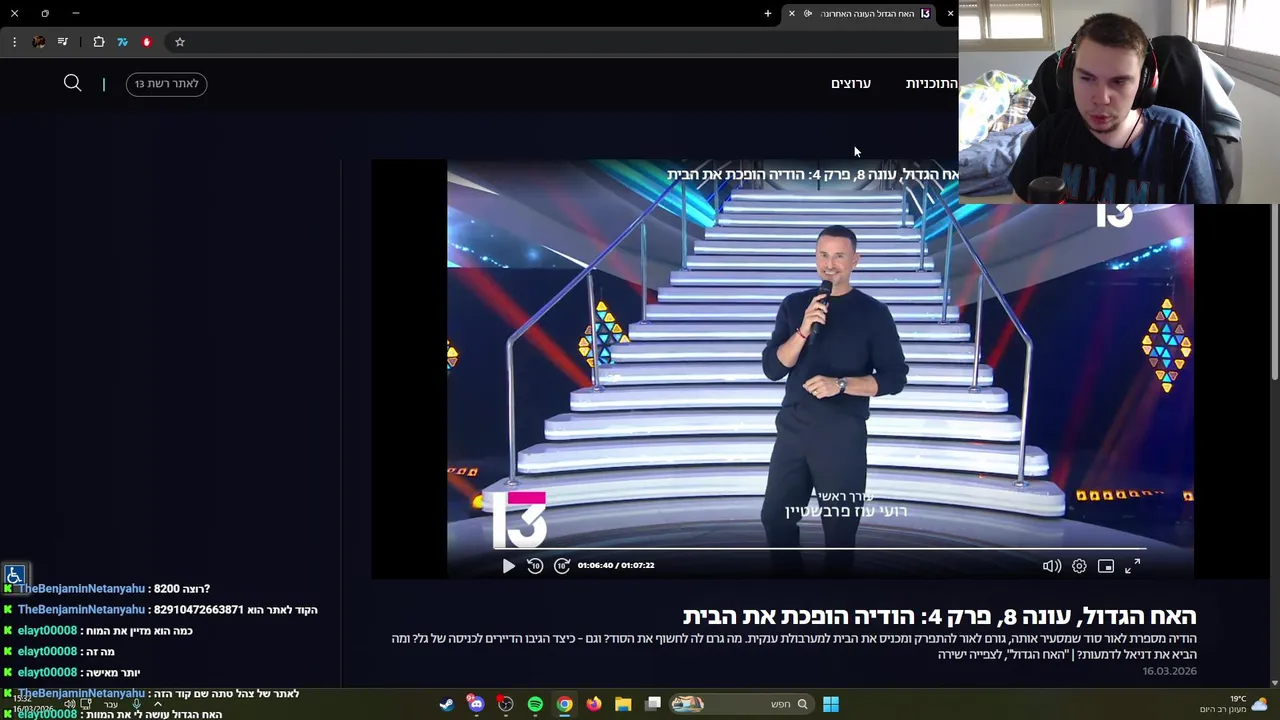Click the video title overlay on the player
This screenshot has height=720, width=1280.
tap(812, 175)
